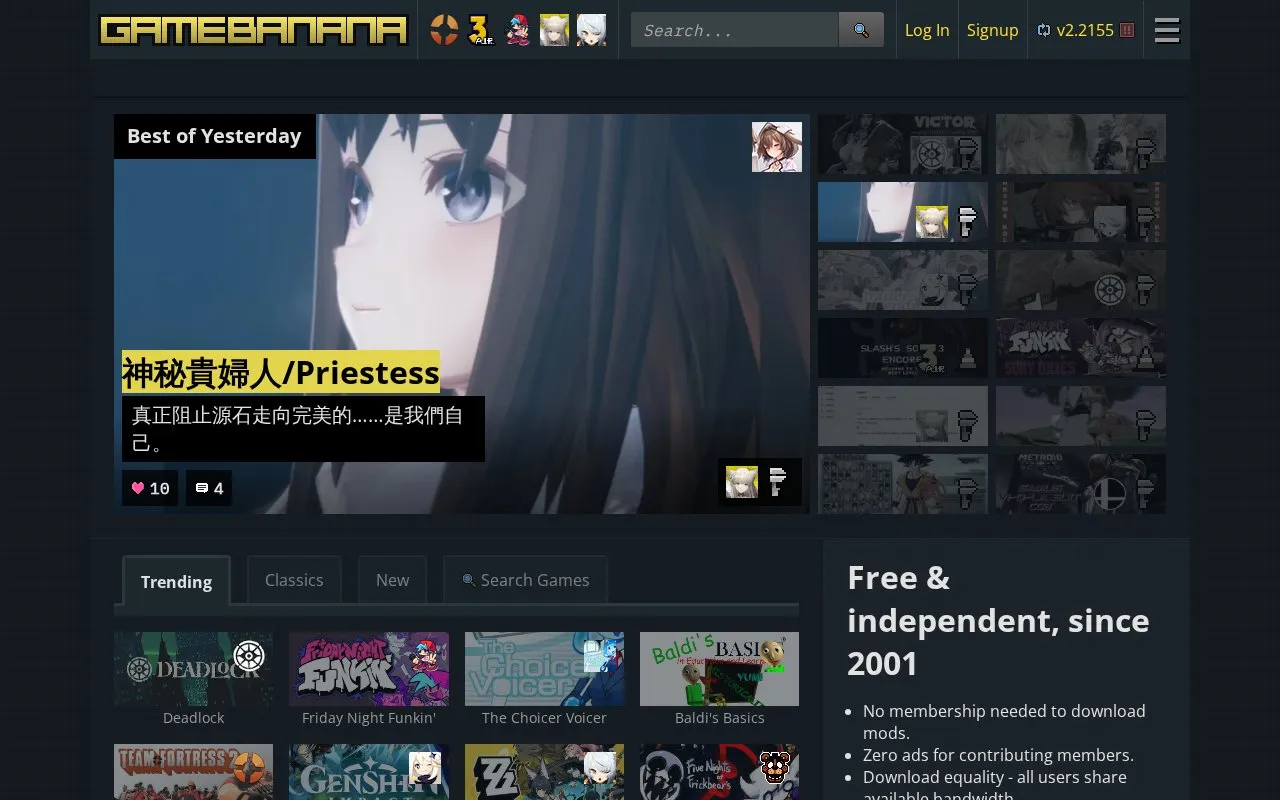Open the Goku character roster thumbnail
Screen dimensions: 1280x800
(x=903, y=484)
